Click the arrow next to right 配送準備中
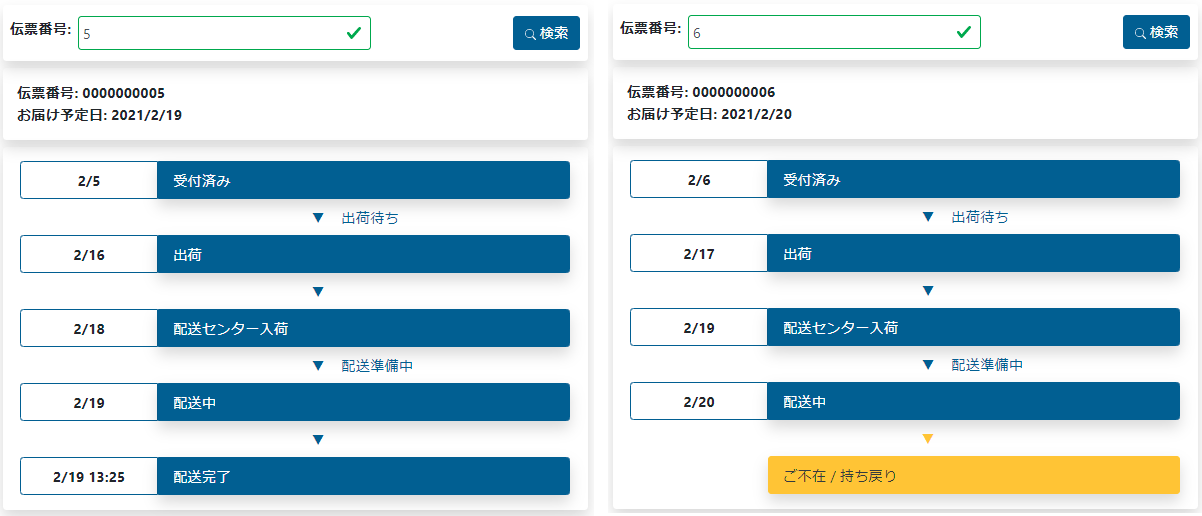 coord(928,365)
